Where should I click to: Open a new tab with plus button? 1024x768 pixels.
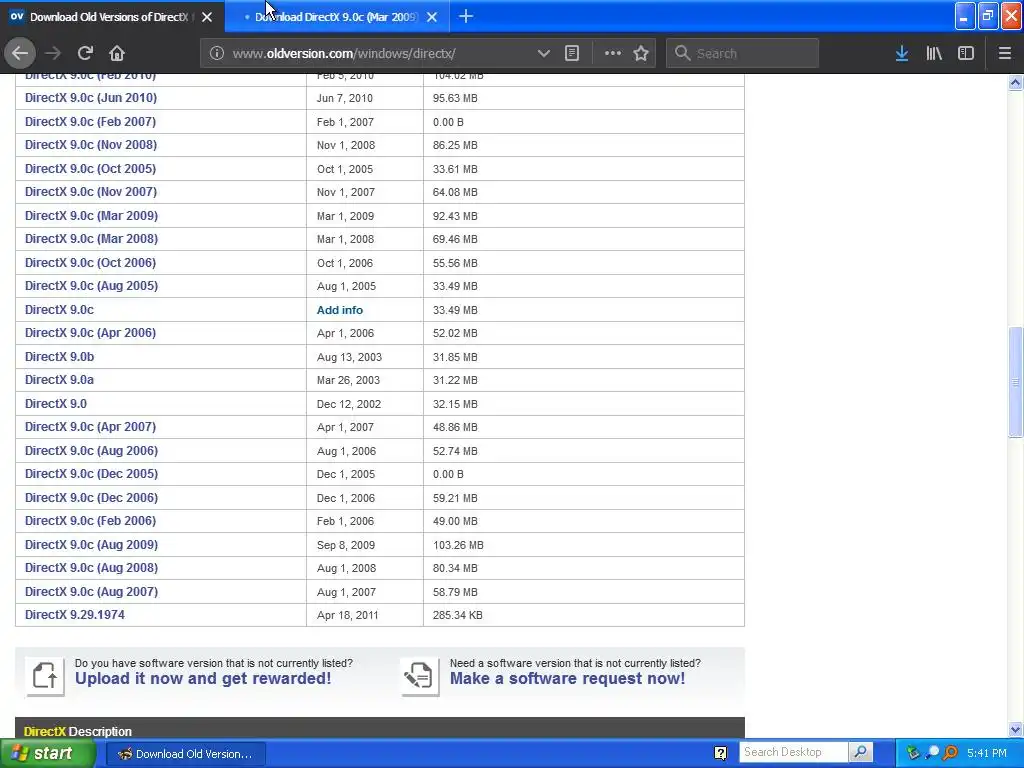[466, 16]
